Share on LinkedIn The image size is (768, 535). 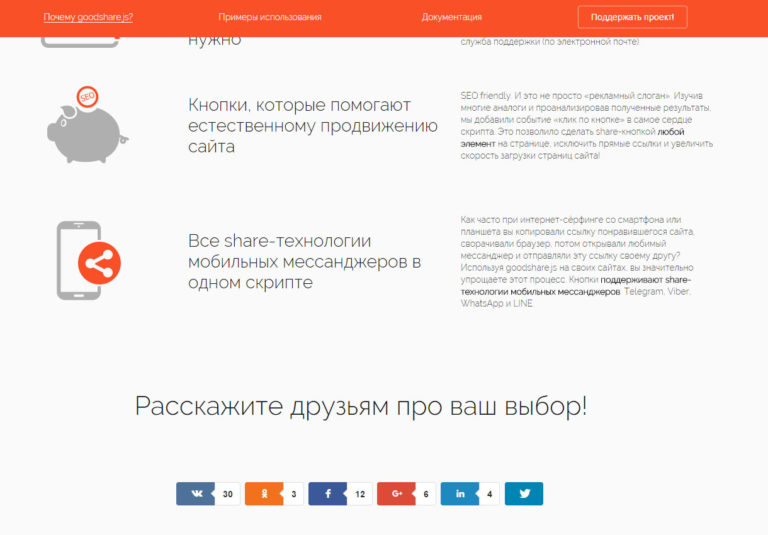coord(459,494)
